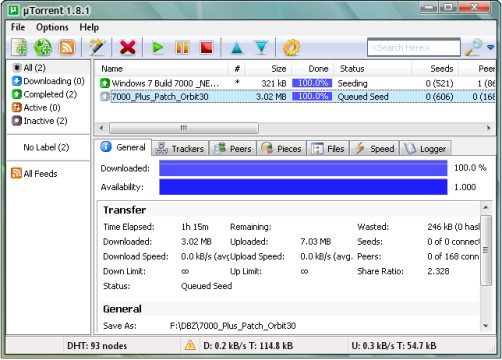Switch to the Peers tab
This screenshot has height=360, width=502.
pos(233,149)
